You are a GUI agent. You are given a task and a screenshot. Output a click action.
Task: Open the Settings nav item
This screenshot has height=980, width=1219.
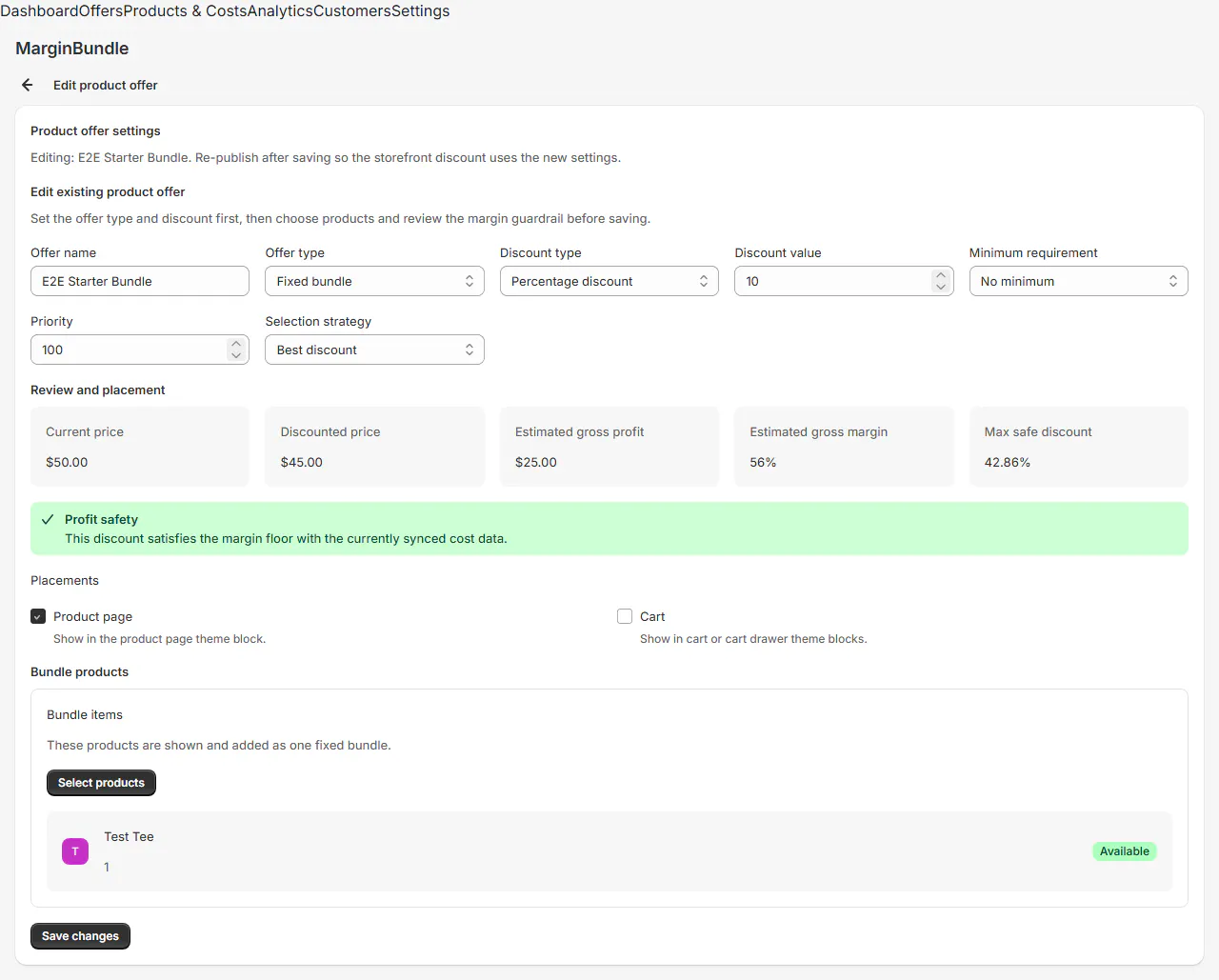click(x=421, y=11)
